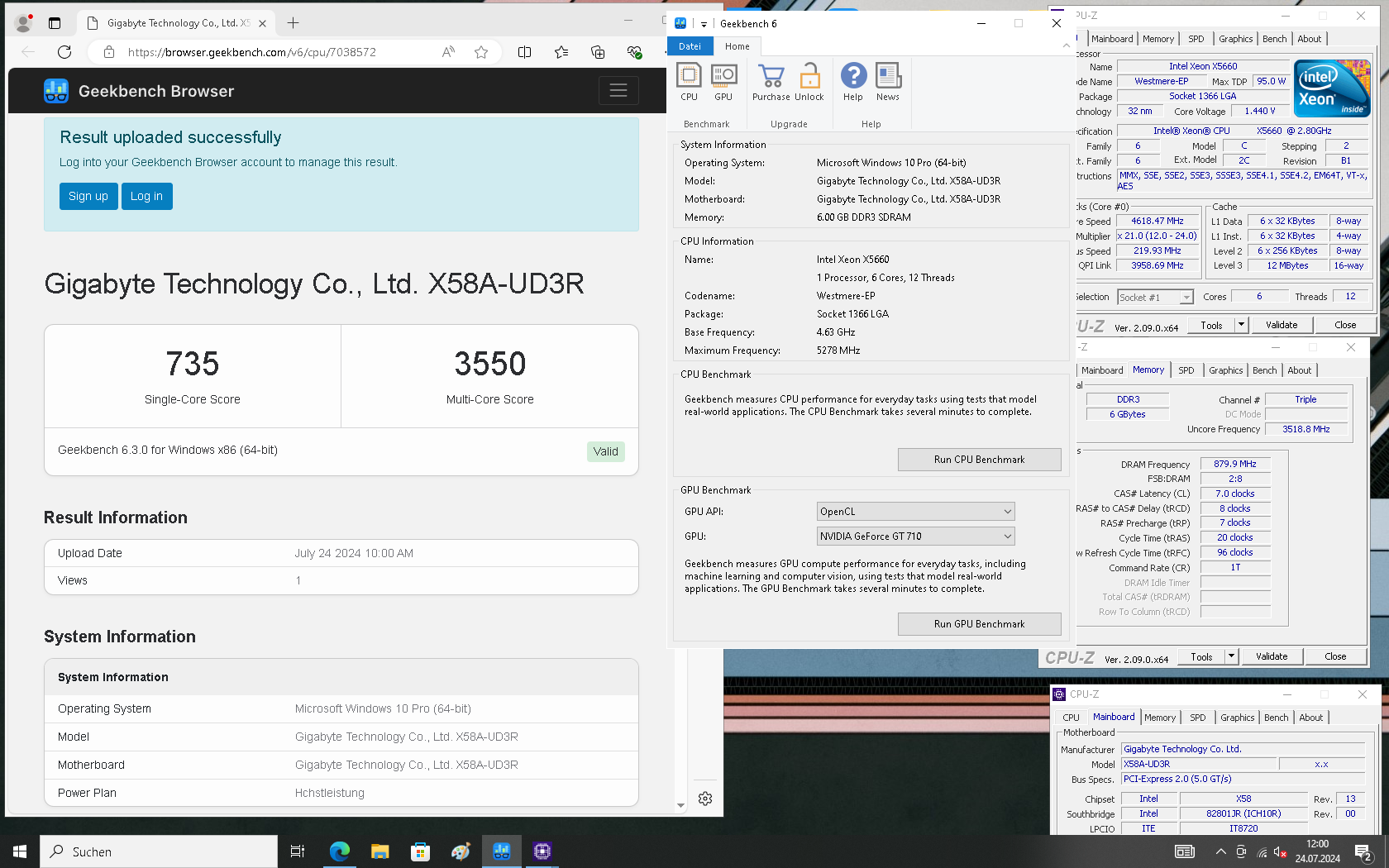The width and height of the screenshot is (1389, 868).
Task: Switch to SPD tab in top CPU-Z window
Action: tap(1196, 39)
